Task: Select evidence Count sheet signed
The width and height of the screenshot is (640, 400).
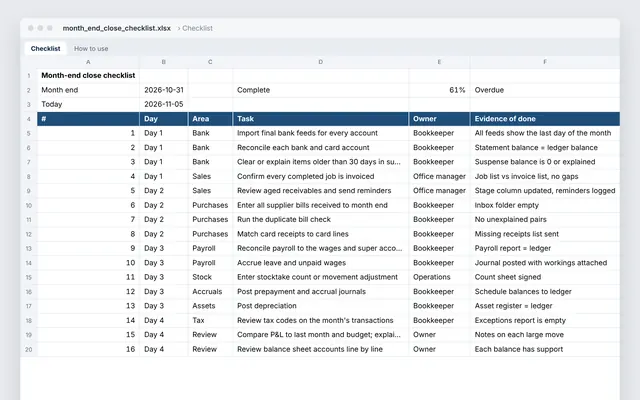Action: [545, 277]
